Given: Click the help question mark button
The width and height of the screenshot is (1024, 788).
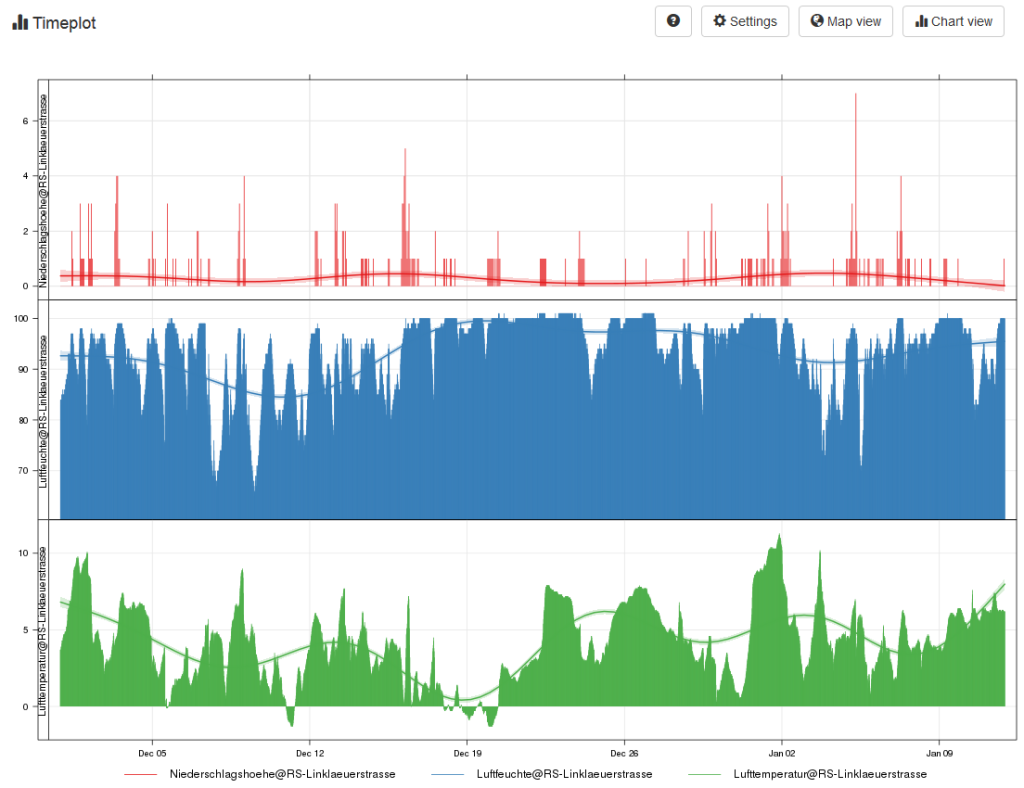Looking at the screenshot, I should coord(673,22).
